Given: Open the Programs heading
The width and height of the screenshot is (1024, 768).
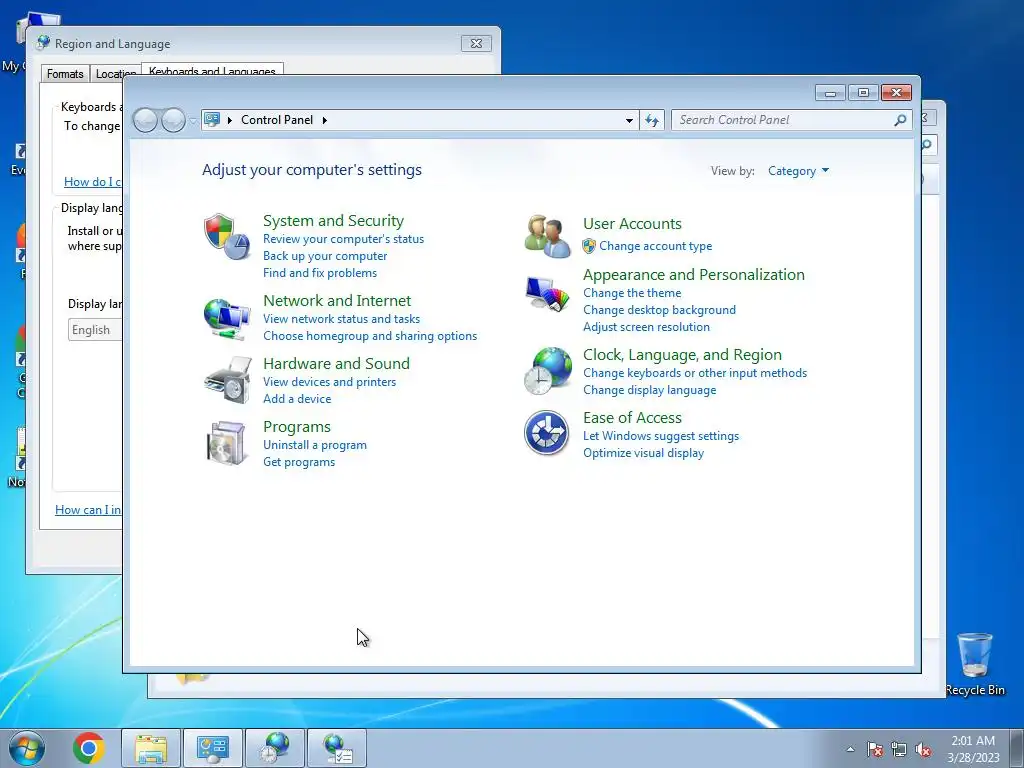Looking at the screenshot, I should pos(296,427).
